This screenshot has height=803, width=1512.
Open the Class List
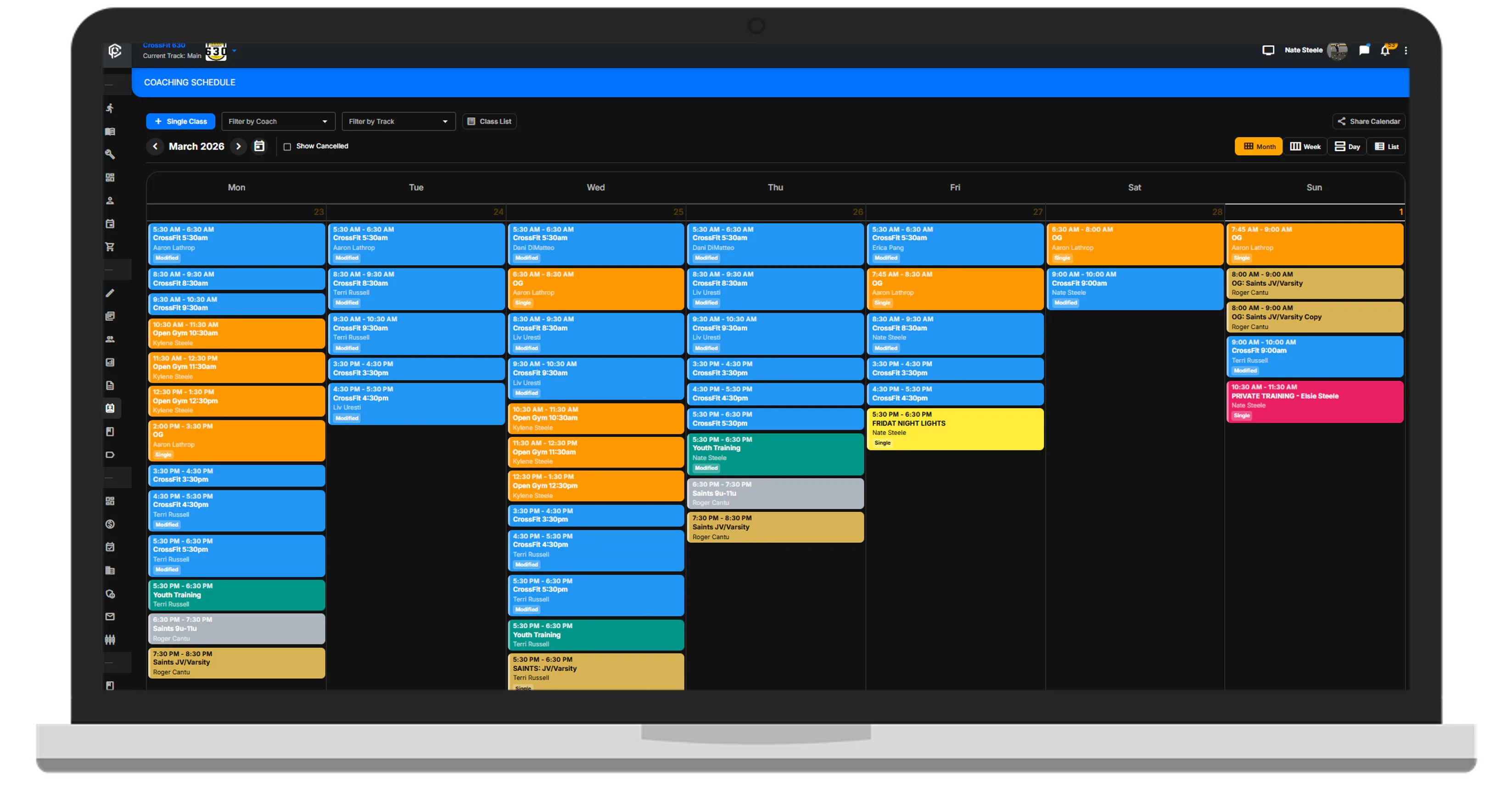(489, 122)
